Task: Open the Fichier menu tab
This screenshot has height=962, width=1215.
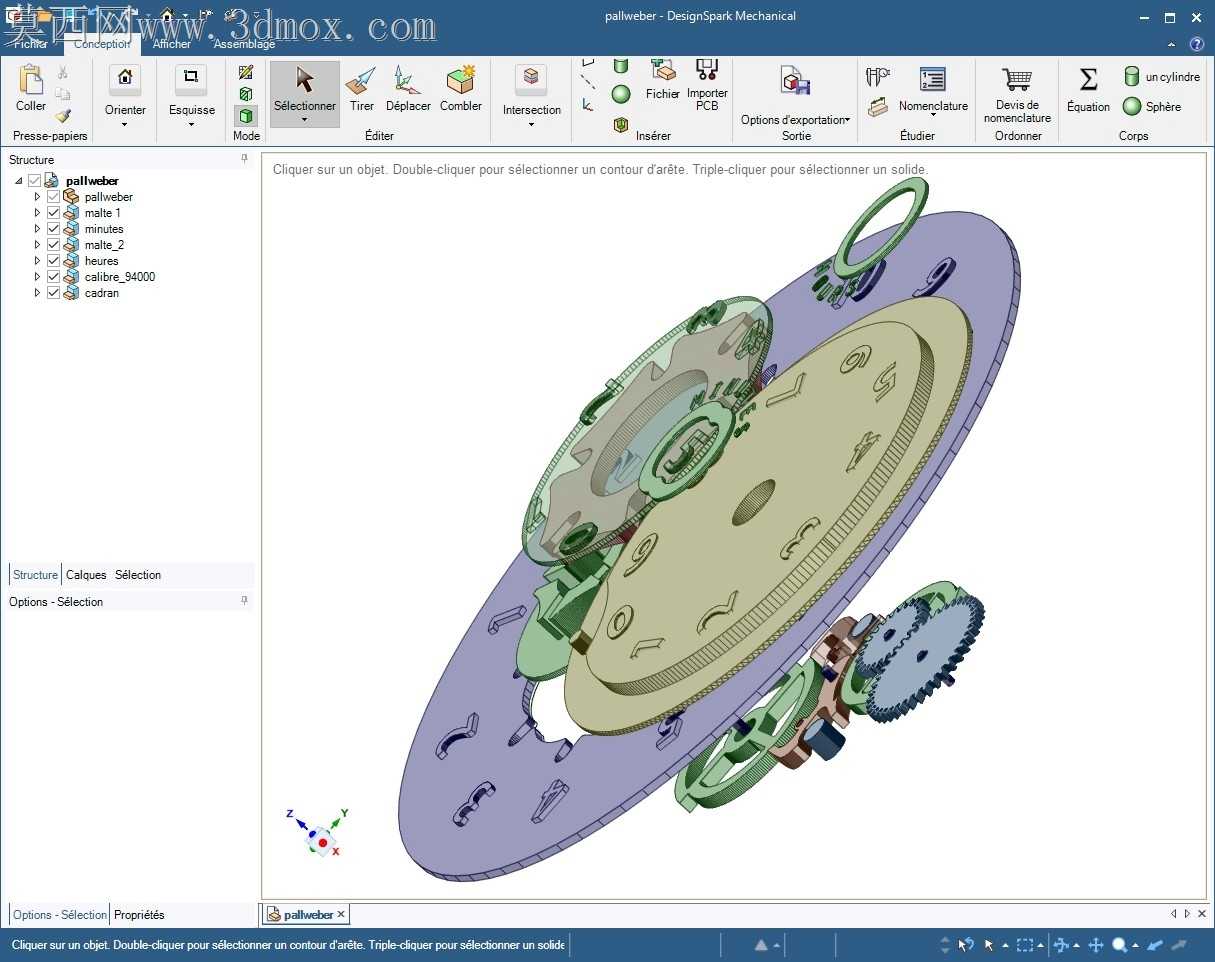Action: (x=30, y=44)
